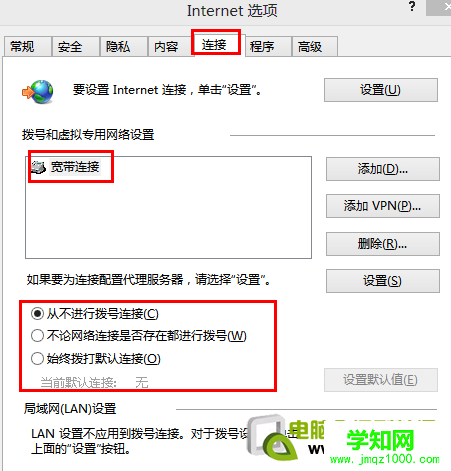
Task: Switch to the 常规 tab
Action: (x=28, y=46)
